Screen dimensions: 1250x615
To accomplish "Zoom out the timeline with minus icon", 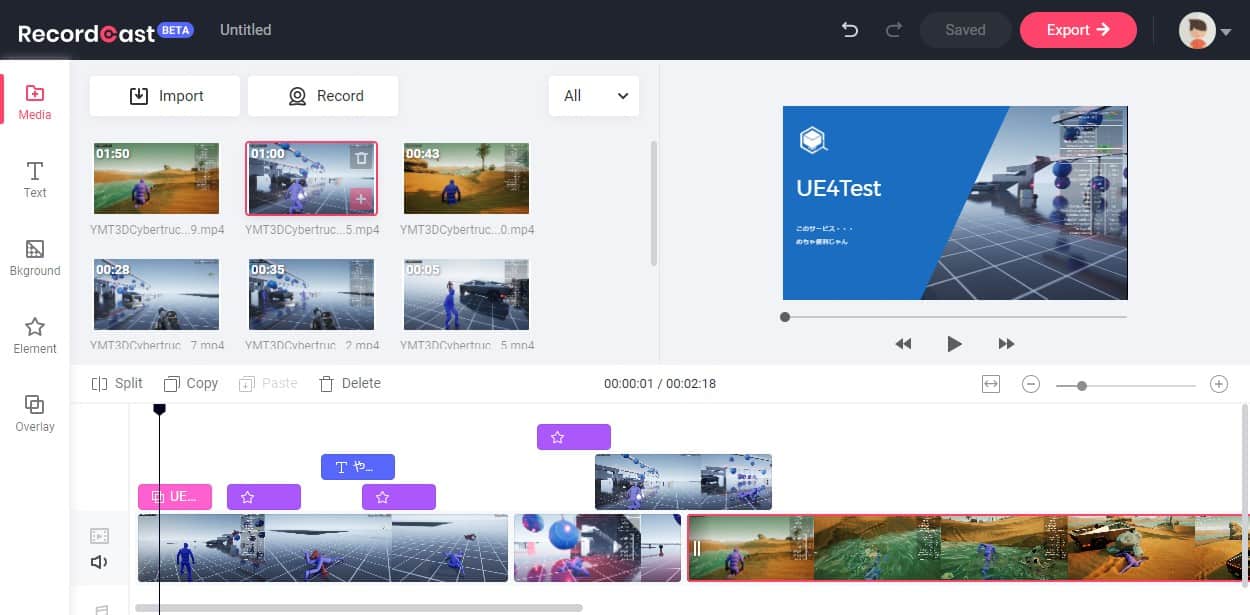I will pos(1031,384).
